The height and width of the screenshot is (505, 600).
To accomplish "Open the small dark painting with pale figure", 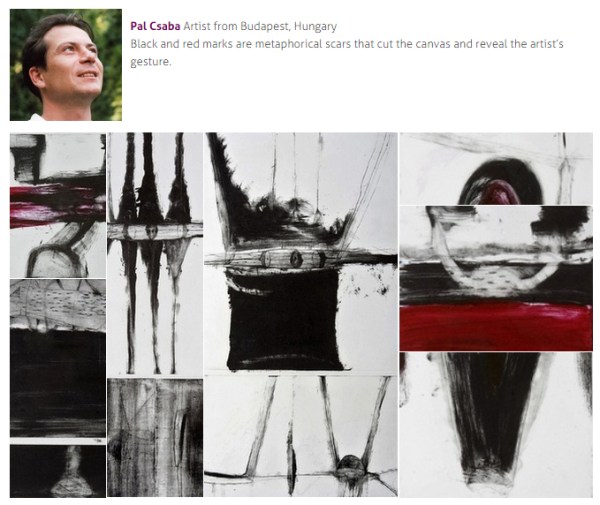I will coord(58,471).
